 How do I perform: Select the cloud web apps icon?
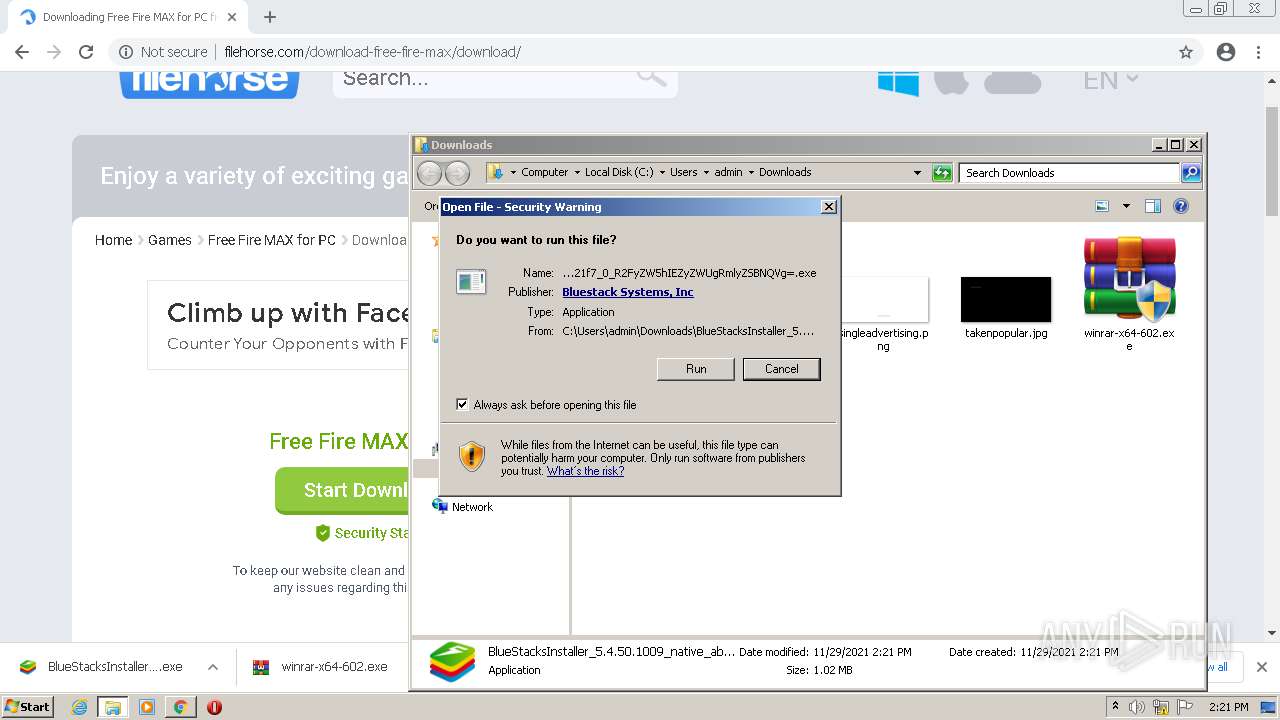click(x=1013, y=82)
